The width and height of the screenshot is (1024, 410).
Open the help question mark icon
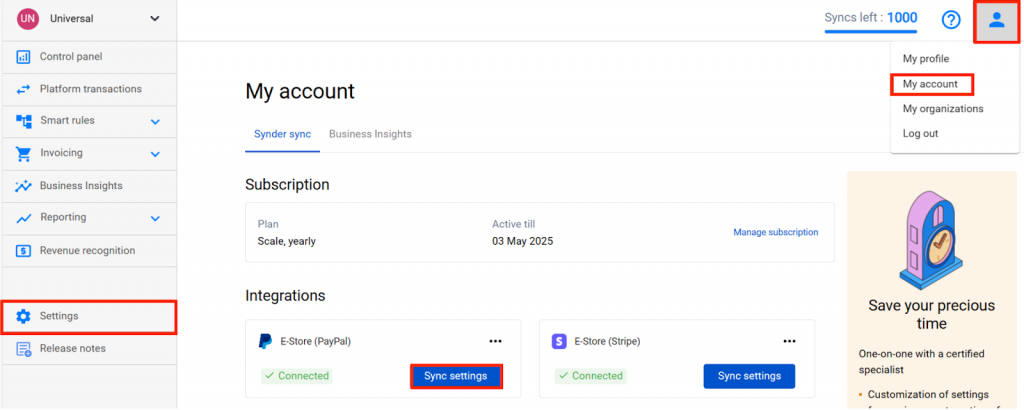[951, 20]
